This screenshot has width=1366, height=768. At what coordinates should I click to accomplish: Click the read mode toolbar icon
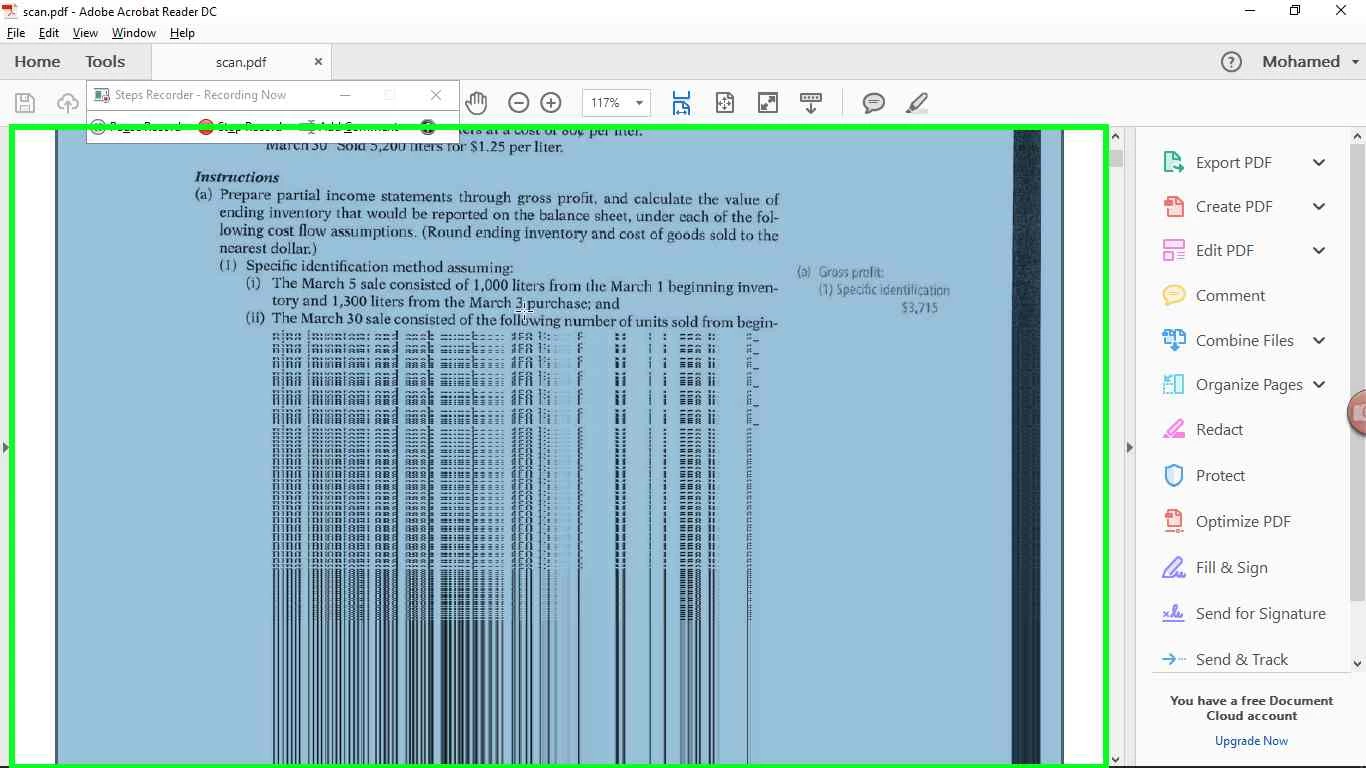pos(811,102)
